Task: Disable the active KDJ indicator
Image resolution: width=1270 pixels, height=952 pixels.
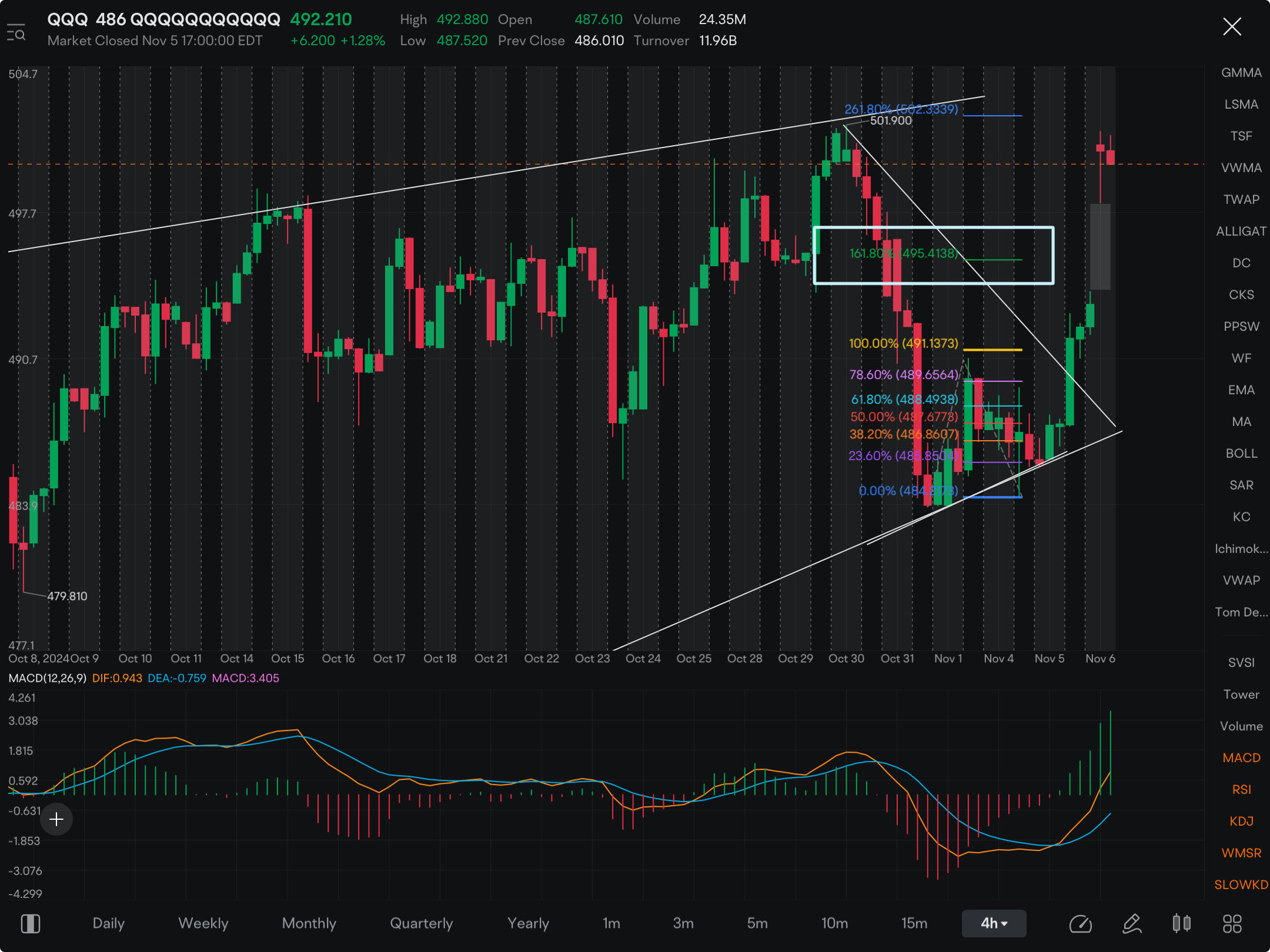Action: pyautogui.click(x=1241, y=822)
